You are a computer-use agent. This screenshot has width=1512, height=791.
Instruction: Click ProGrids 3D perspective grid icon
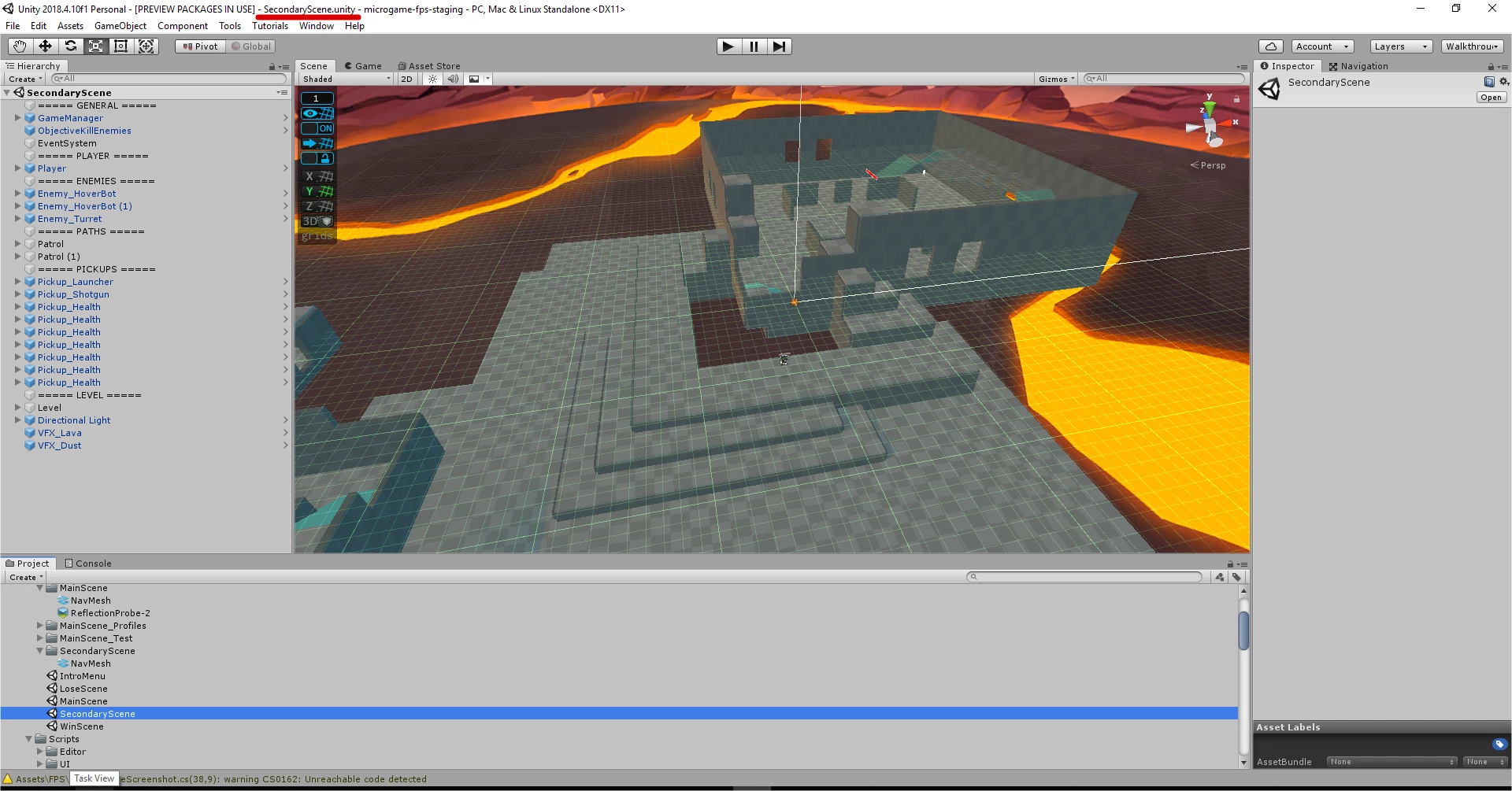317,221
